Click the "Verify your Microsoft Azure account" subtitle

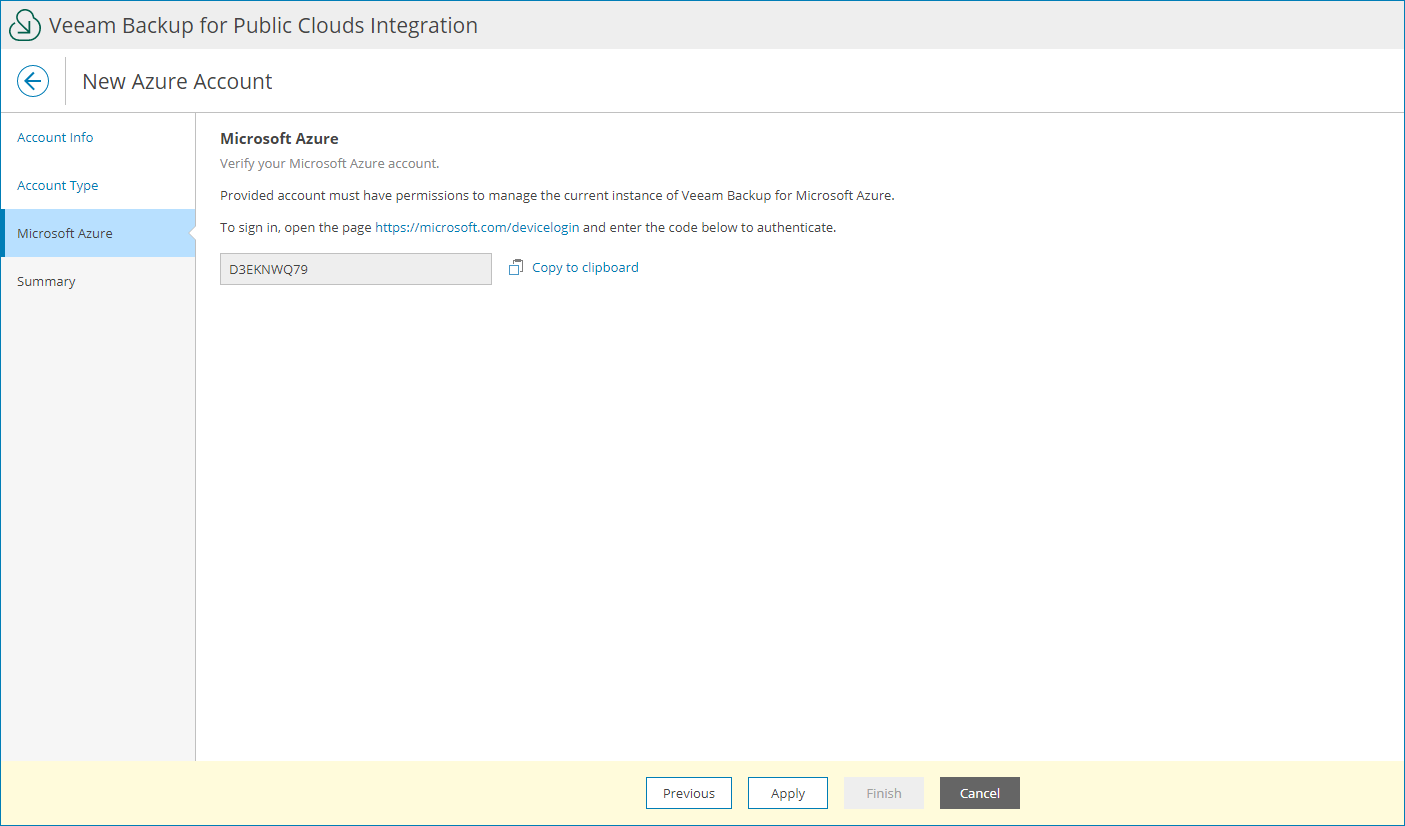[328, 163]
